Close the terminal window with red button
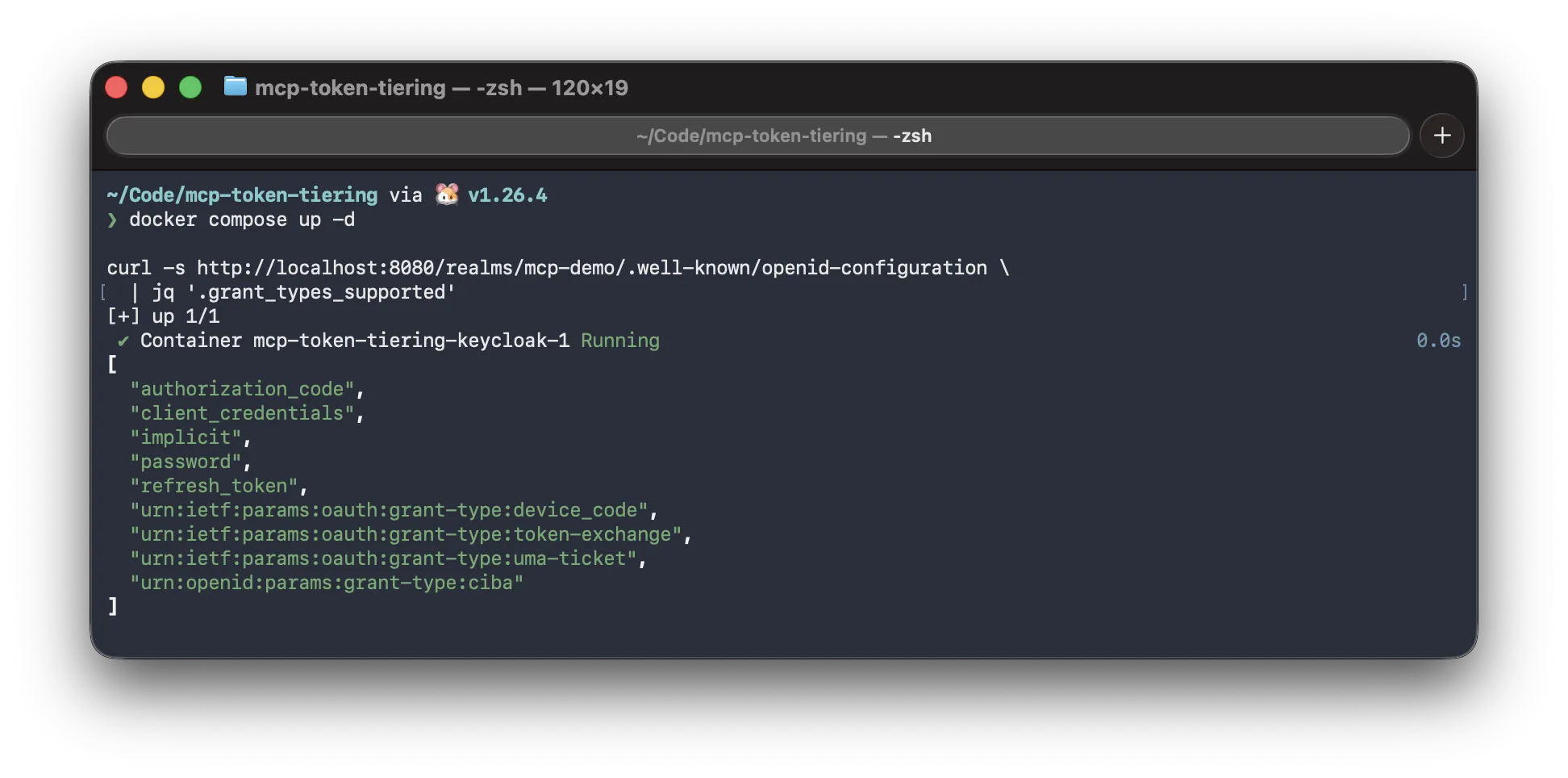Image resolution: width=1568 pixels, height=778 pixels. coord(116,87)
